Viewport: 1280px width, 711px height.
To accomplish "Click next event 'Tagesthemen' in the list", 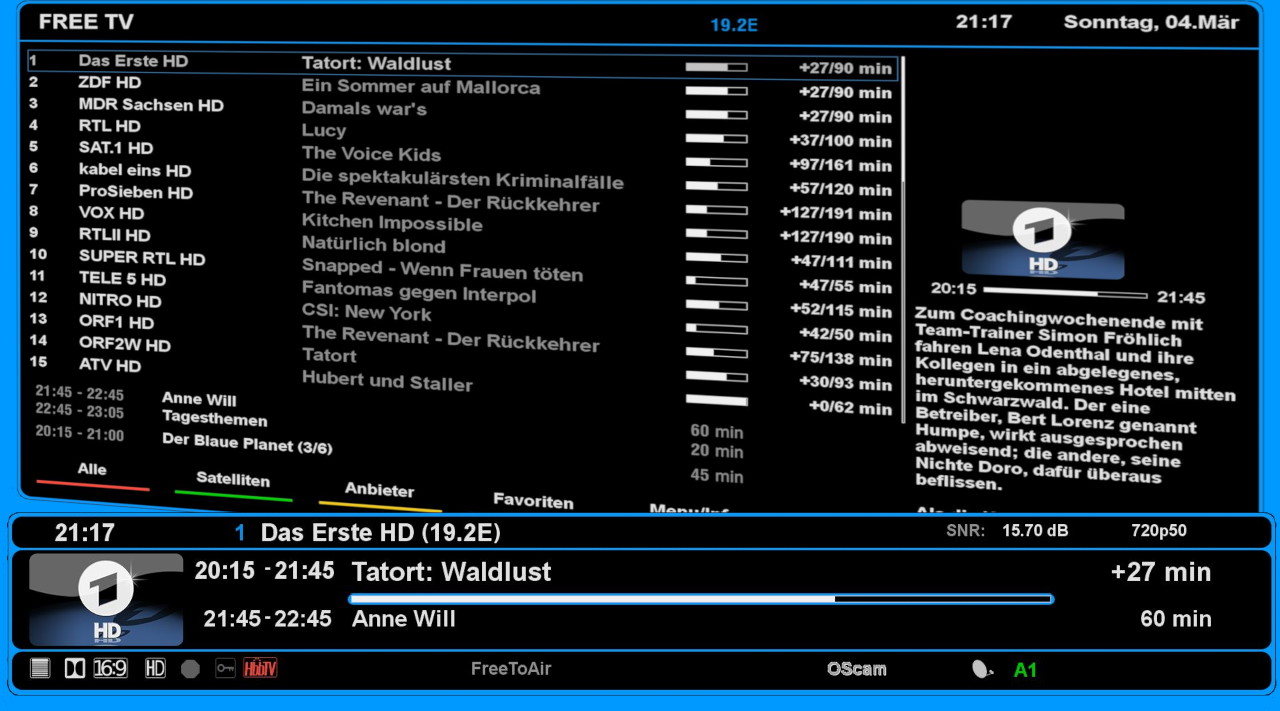I will [215, 420].
